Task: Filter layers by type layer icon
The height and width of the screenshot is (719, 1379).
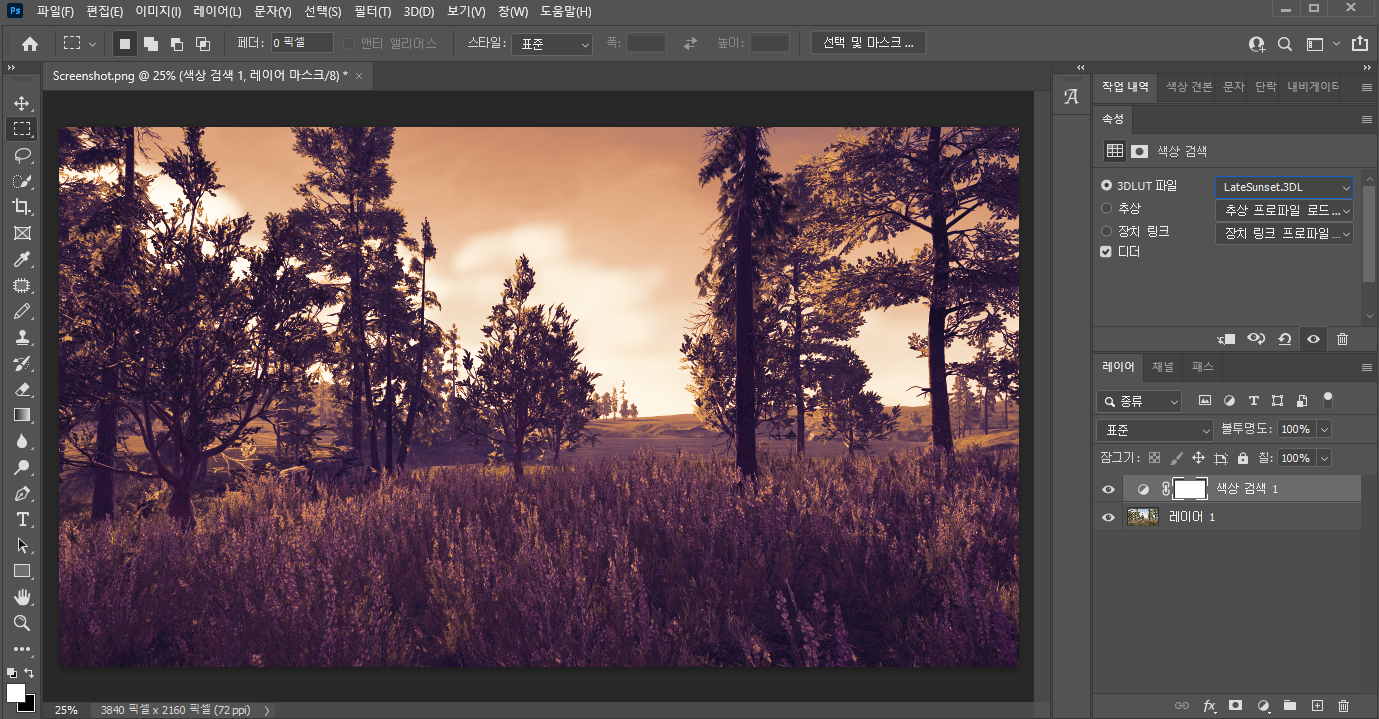Action: pos(1253,401)
